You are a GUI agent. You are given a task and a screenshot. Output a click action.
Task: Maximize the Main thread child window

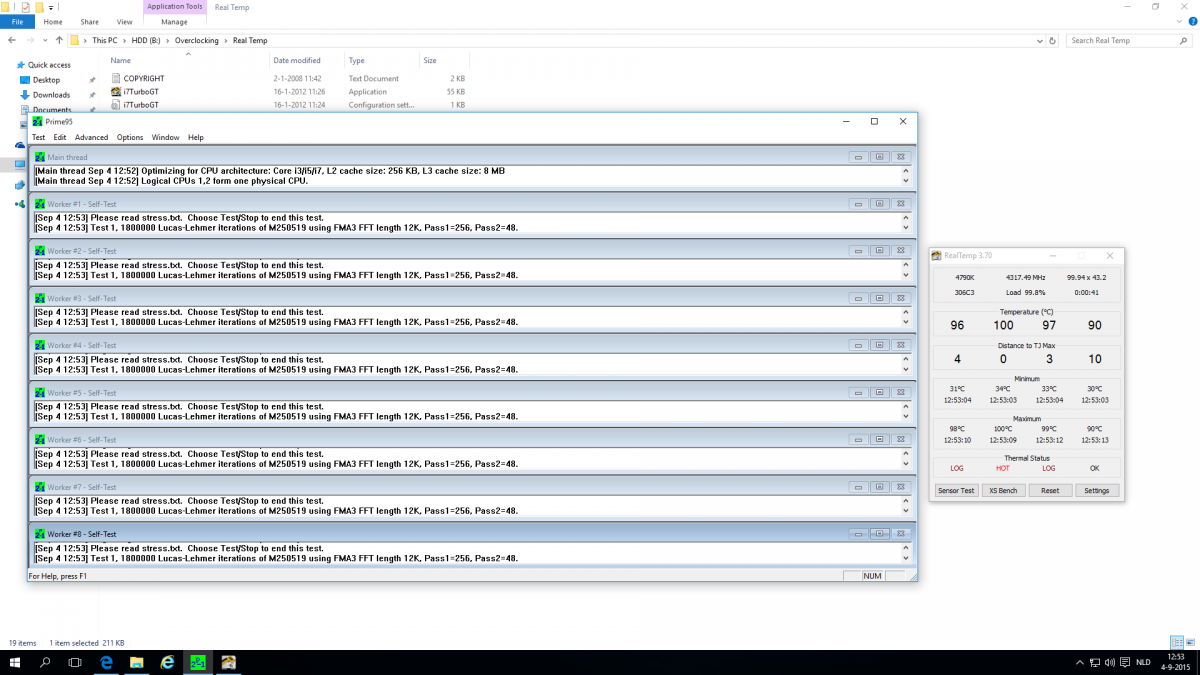coord(879,157)
